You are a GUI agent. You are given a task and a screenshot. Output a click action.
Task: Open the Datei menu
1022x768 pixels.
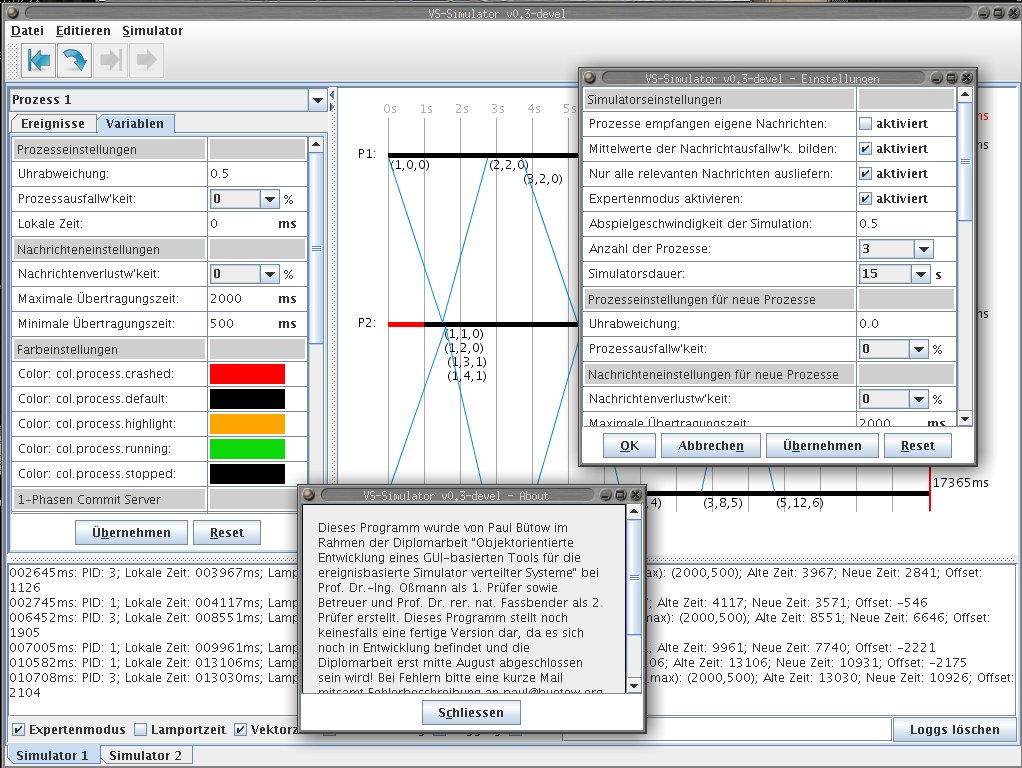pos(27,31)
